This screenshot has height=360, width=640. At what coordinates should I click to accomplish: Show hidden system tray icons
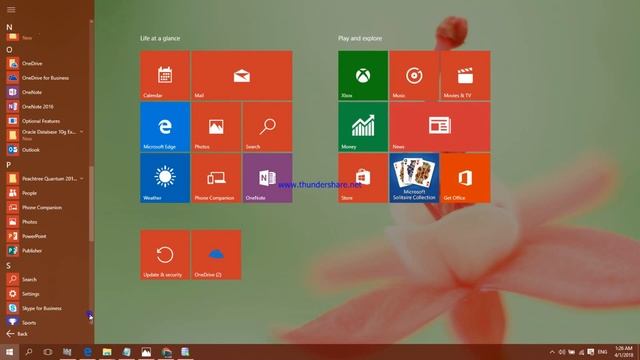coord(552,352)
